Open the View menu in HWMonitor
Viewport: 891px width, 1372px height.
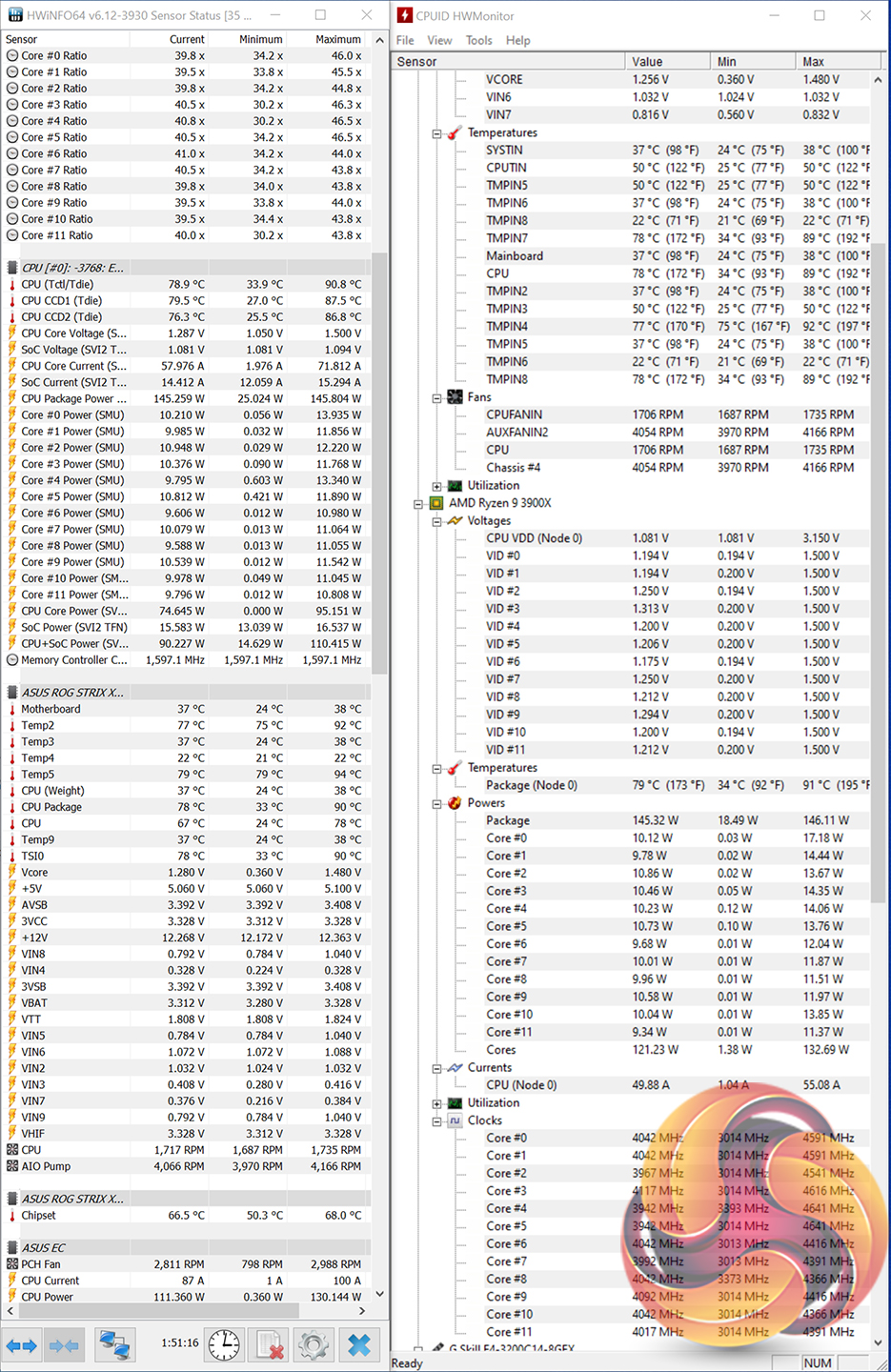click(x=439, y=40)
